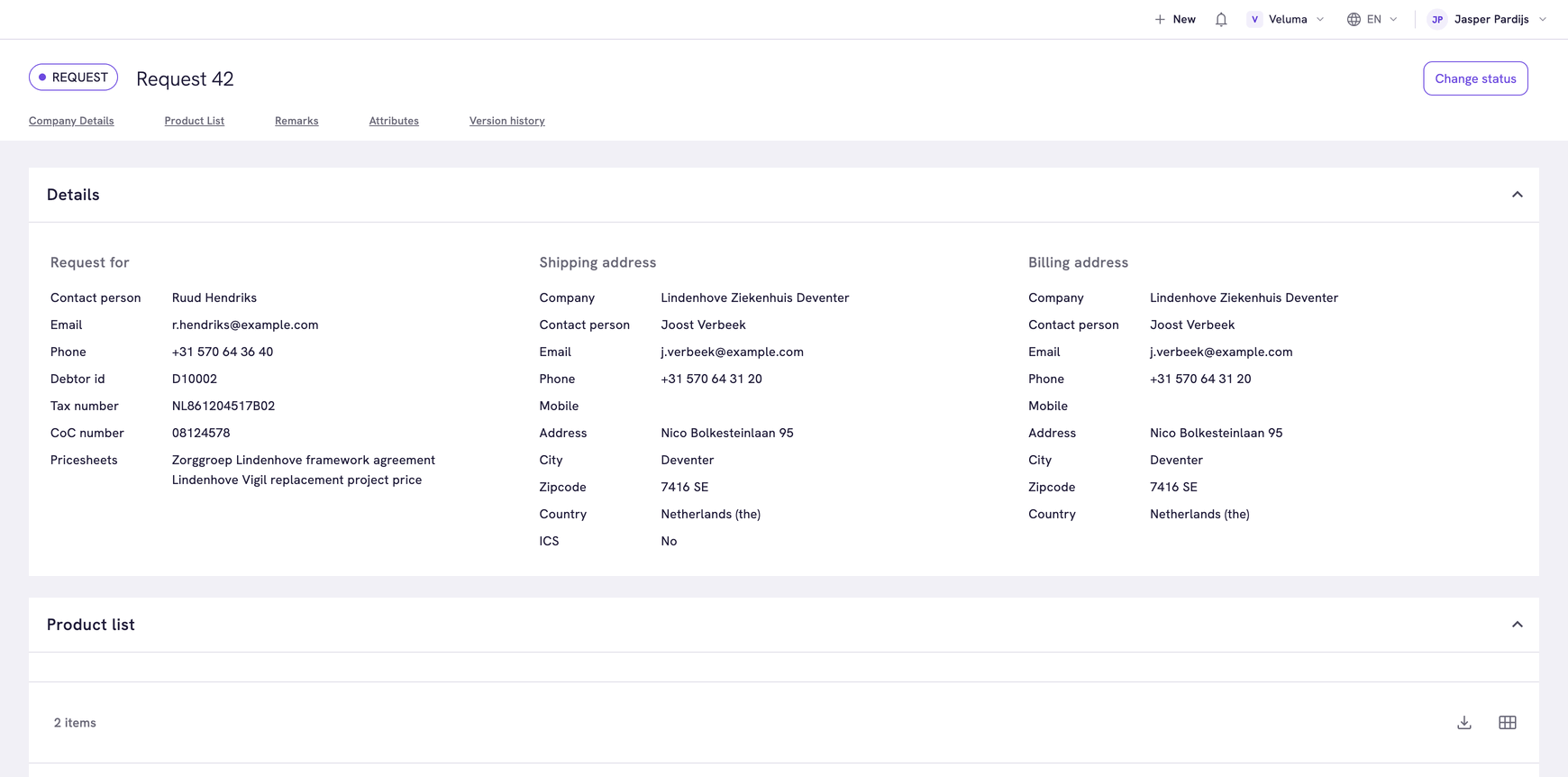This screenshot has height=777, width=1568.
Task: Click debtor id D10002
Action: point(195,379)
